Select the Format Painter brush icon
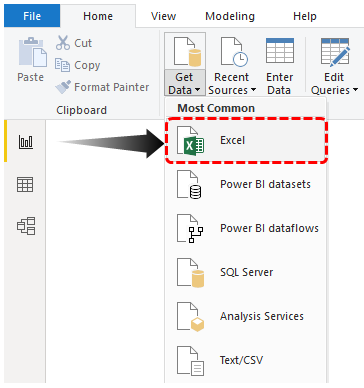This screenshot has height=388, width=364. [63, 87]
